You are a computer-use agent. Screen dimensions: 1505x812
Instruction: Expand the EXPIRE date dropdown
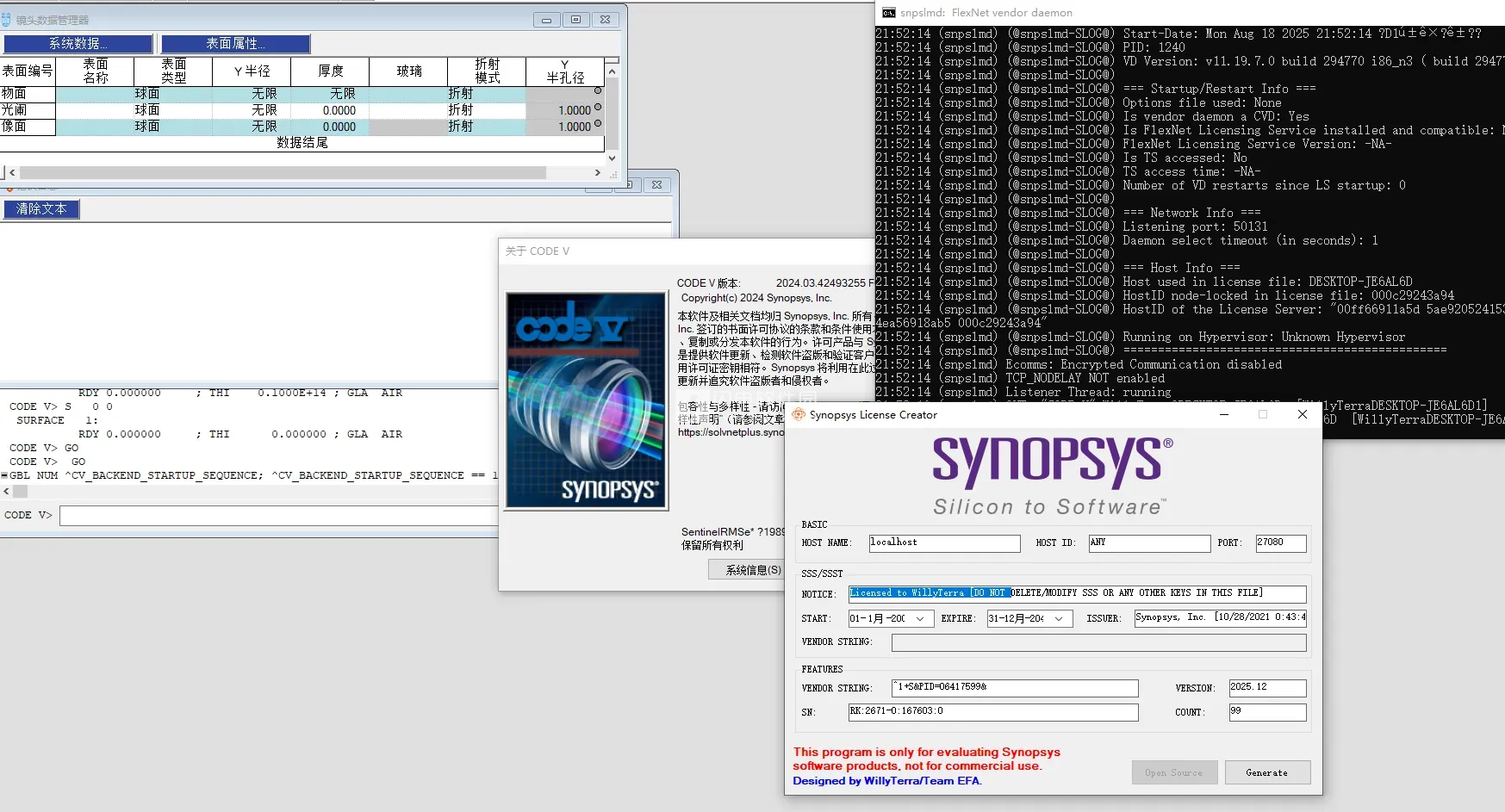point(1059,619)
